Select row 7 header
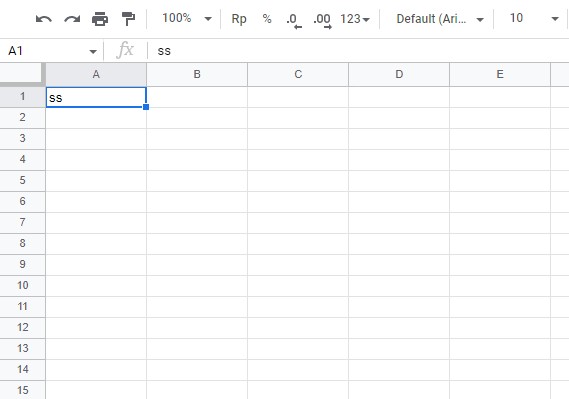This screenshot has width=569, height=399. [x=22, y=222]
